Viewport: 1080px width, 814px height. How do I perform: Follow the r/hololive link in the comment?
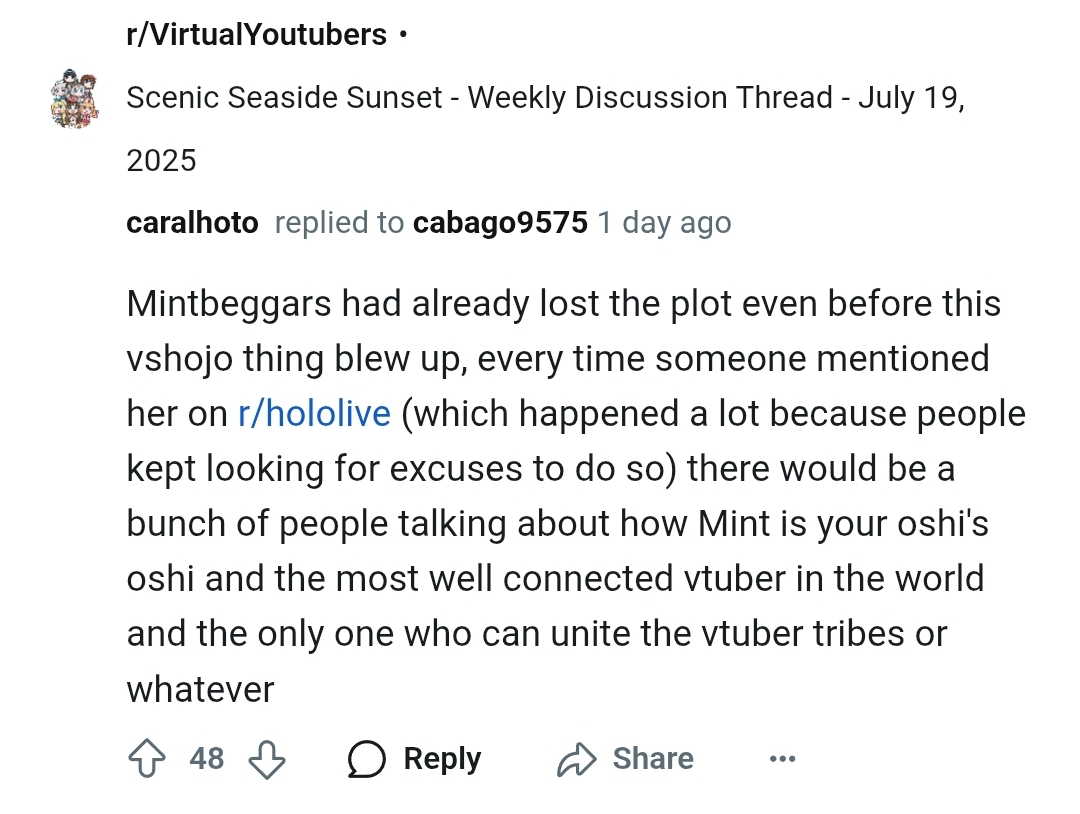[x=314, y=414]
